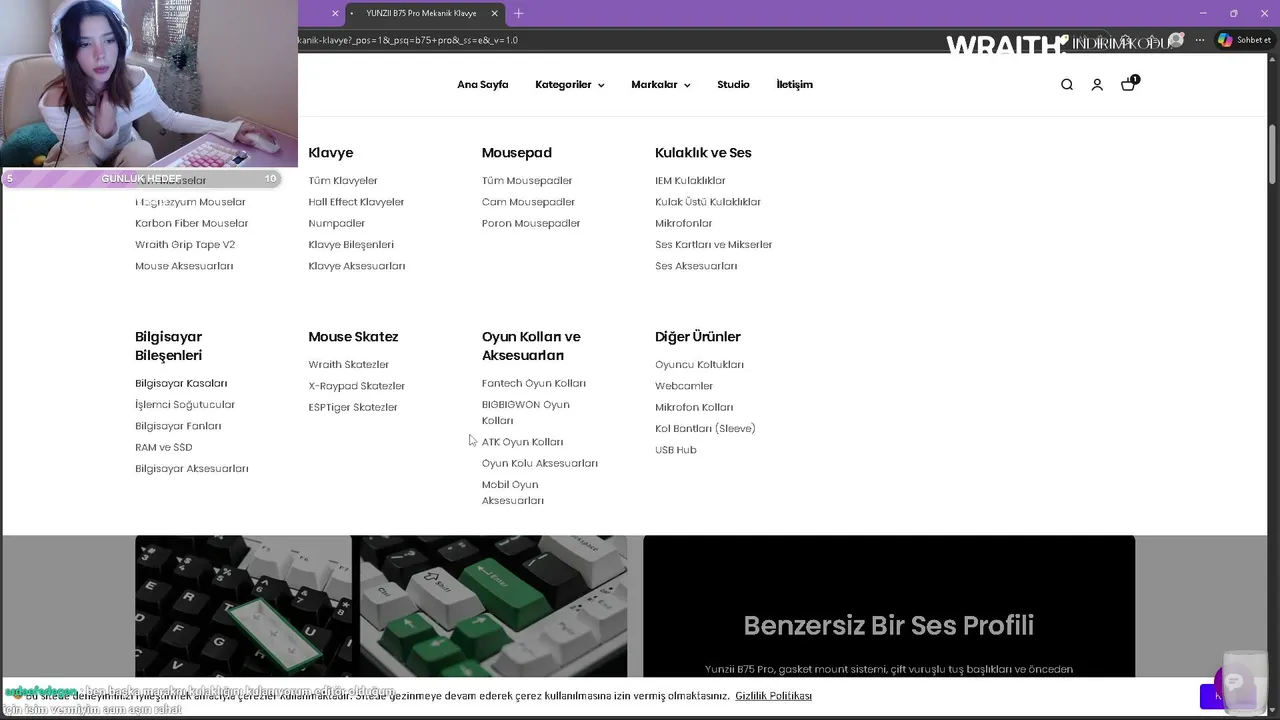
Task: Open USB Hub link
Action: click(676, 450)
